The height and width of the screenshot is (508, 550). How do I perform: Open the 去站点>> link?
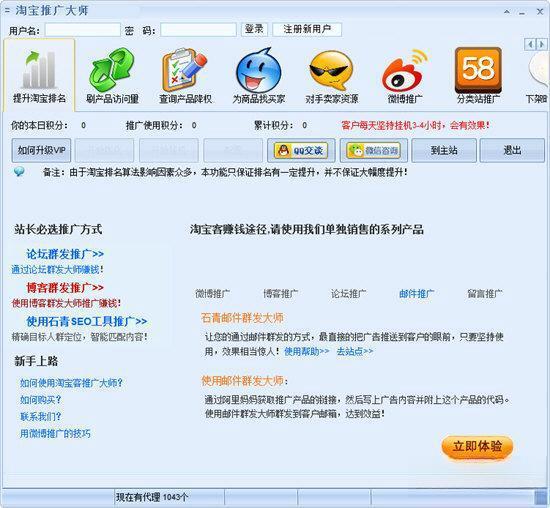[355, 351]
